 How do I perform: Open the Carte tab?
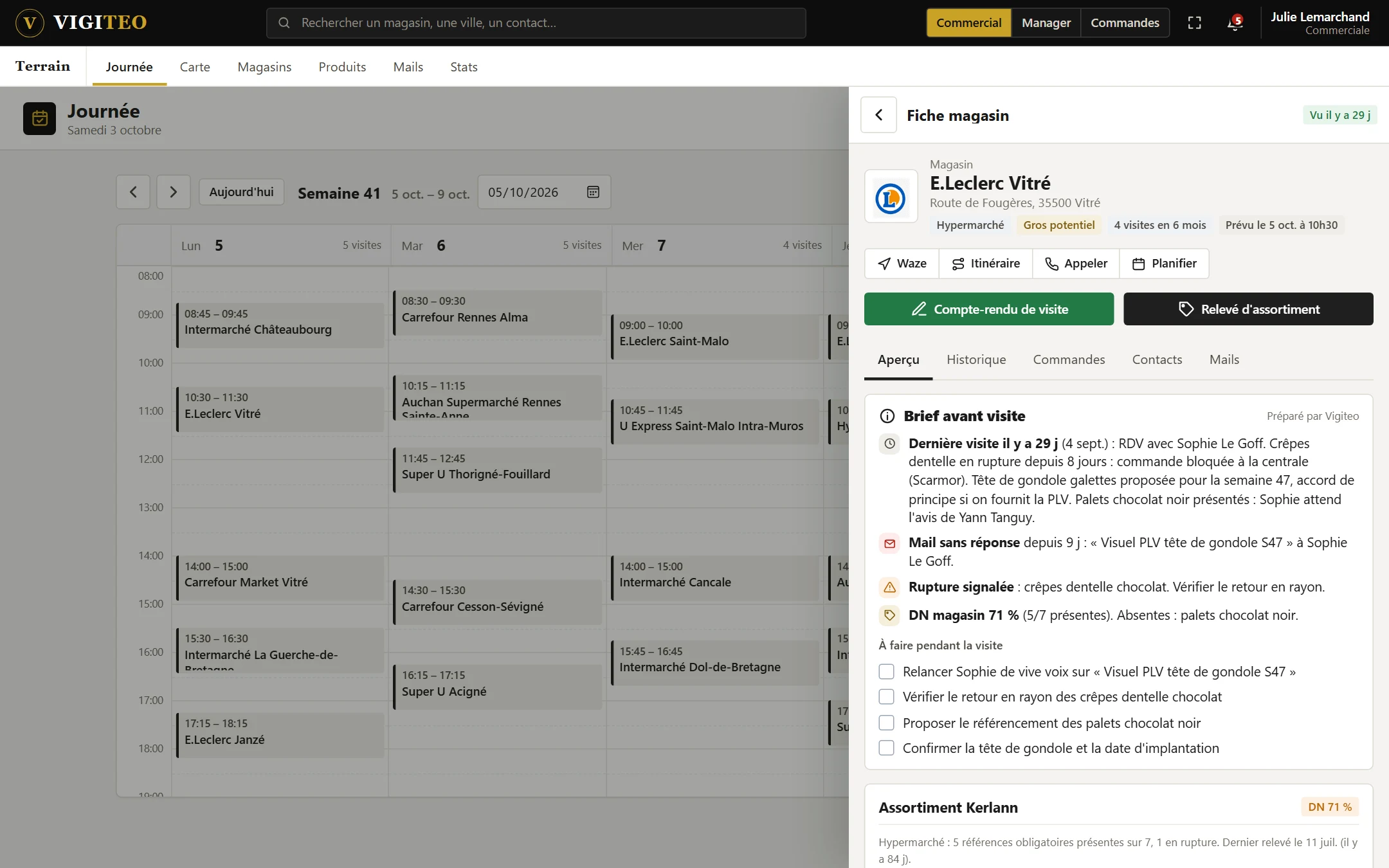195,67
